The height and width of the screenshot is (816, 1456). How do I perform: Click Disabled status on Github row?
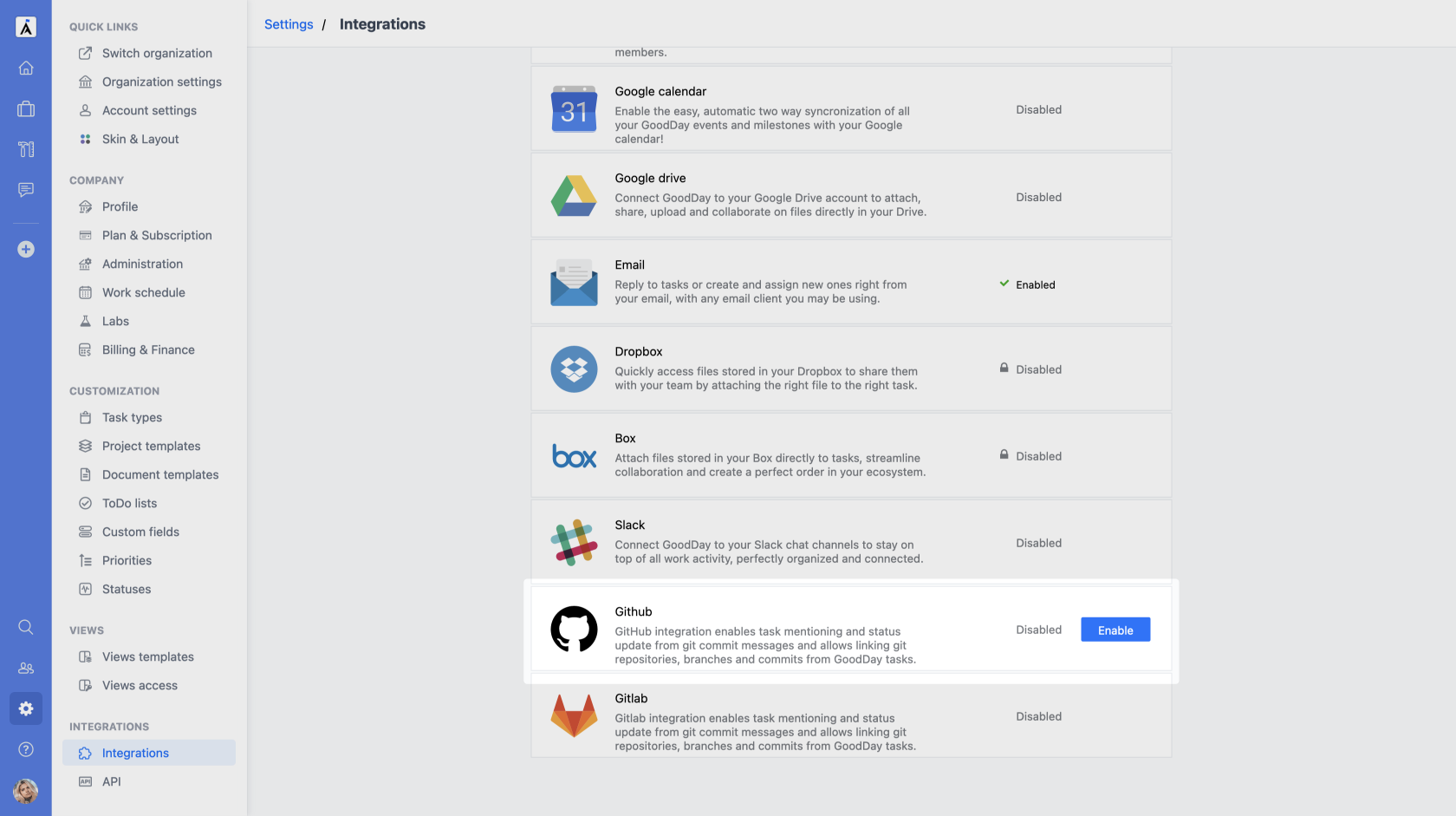point(1038,630)
